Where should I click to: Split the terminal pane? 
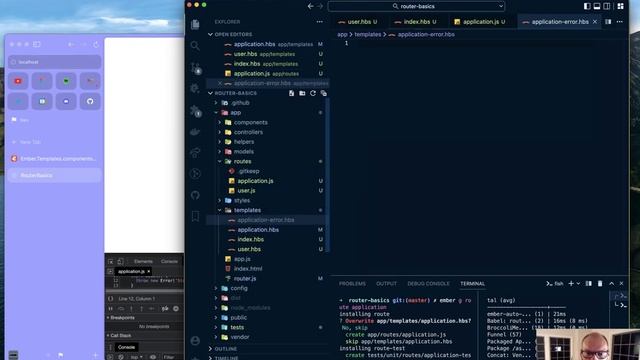pos(589,283)
